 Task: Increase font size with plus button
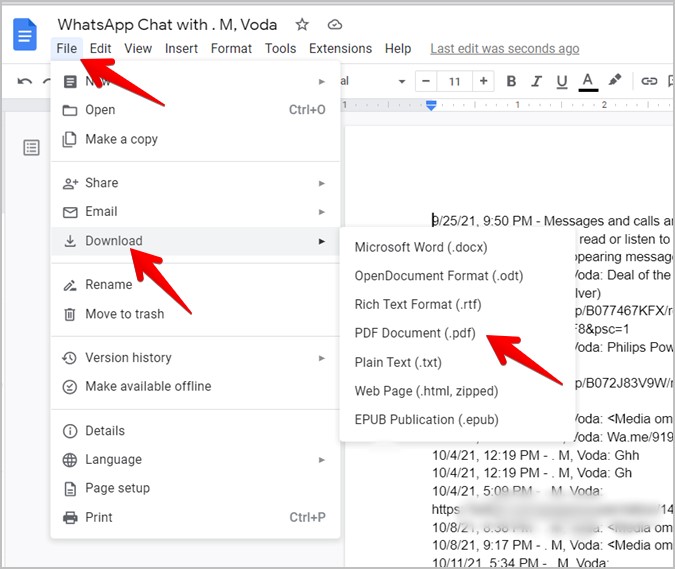pos(484,81)
